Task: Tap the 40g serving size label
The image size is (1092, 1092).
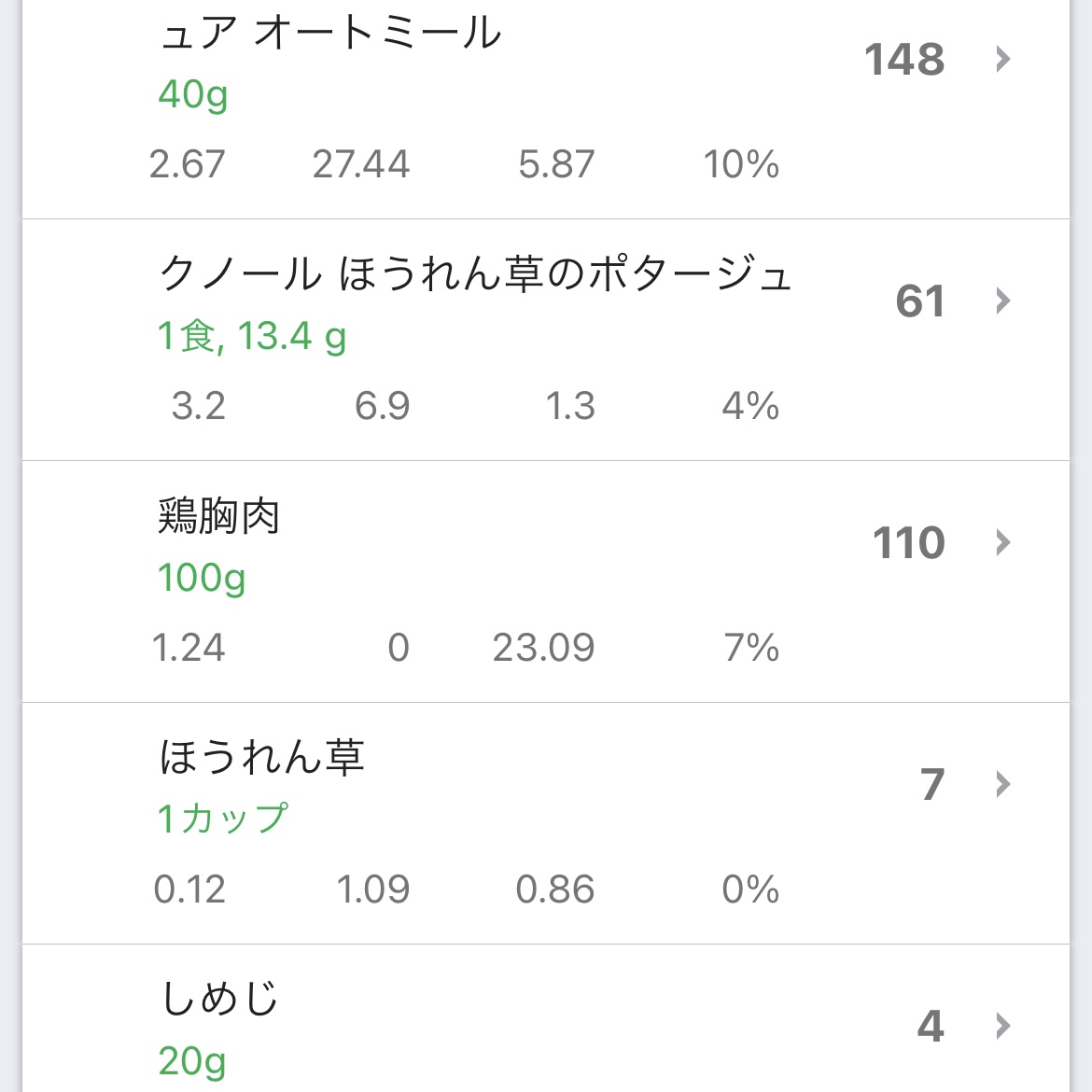Action: click(193, 94)
